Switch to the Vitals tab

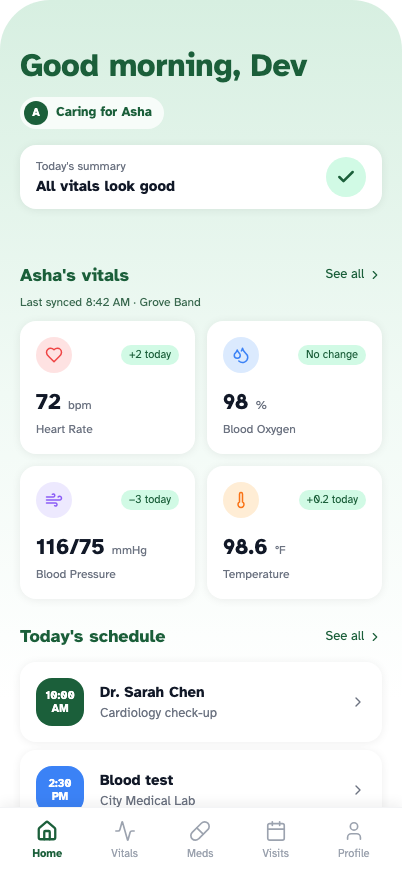tap(124, 839)
